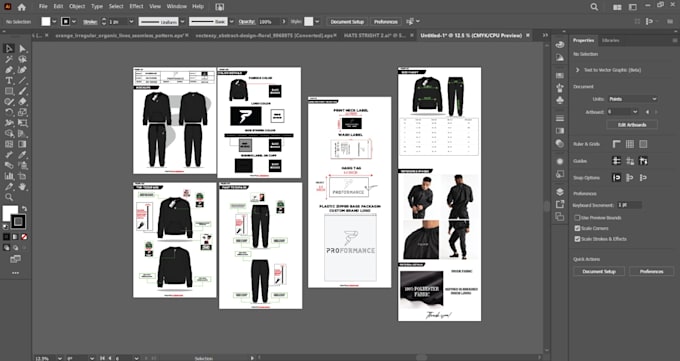Click the control bar fill color swatch
This screenshot has height=361, width=680.
(x=46, y=22)
